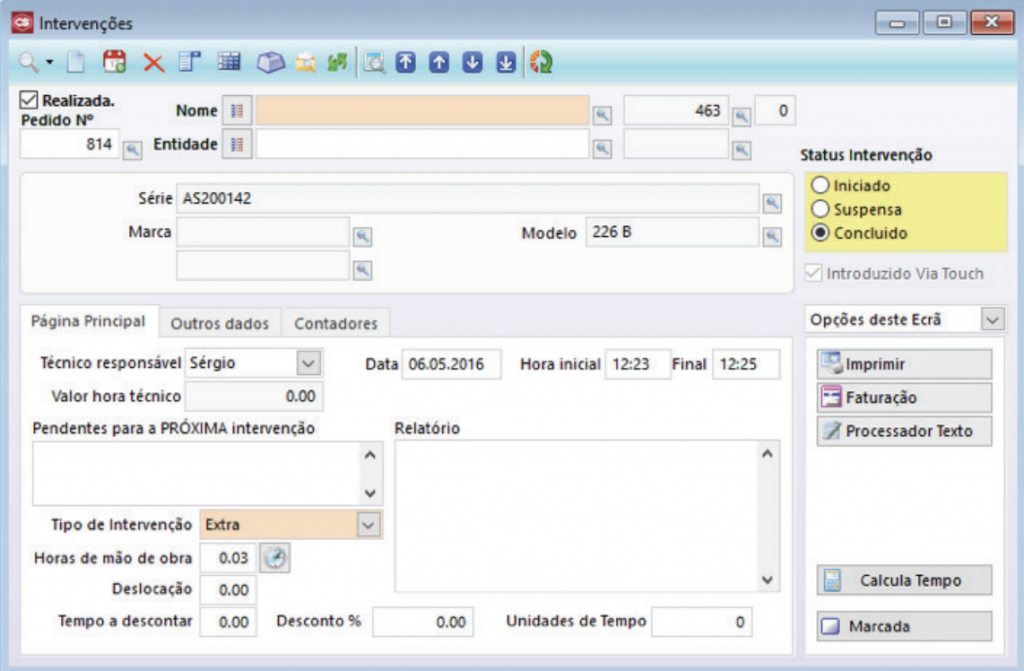This screenshot has height=671, width=1024.
Task: Open the table grid view icon
Action: tap(229, 61)
